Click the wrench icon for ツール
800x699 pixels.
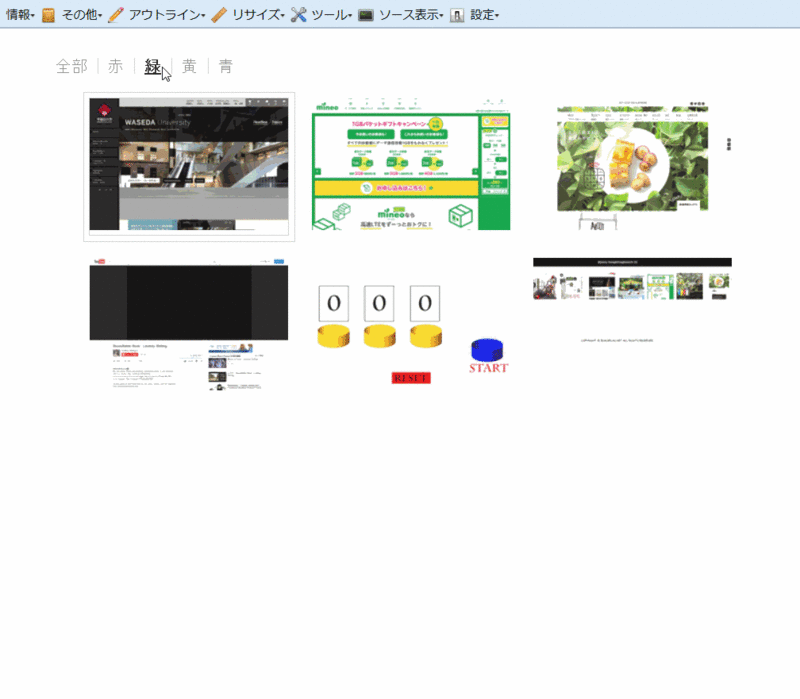tap(299, 14)
